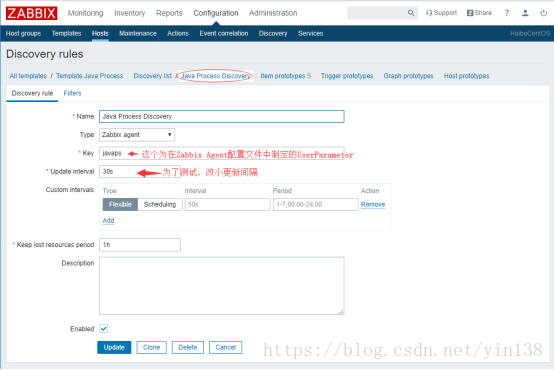Viewport: 554px width, 370px height.
Task: Open Graph prototypes link
Action: click(x=408, y=76)
